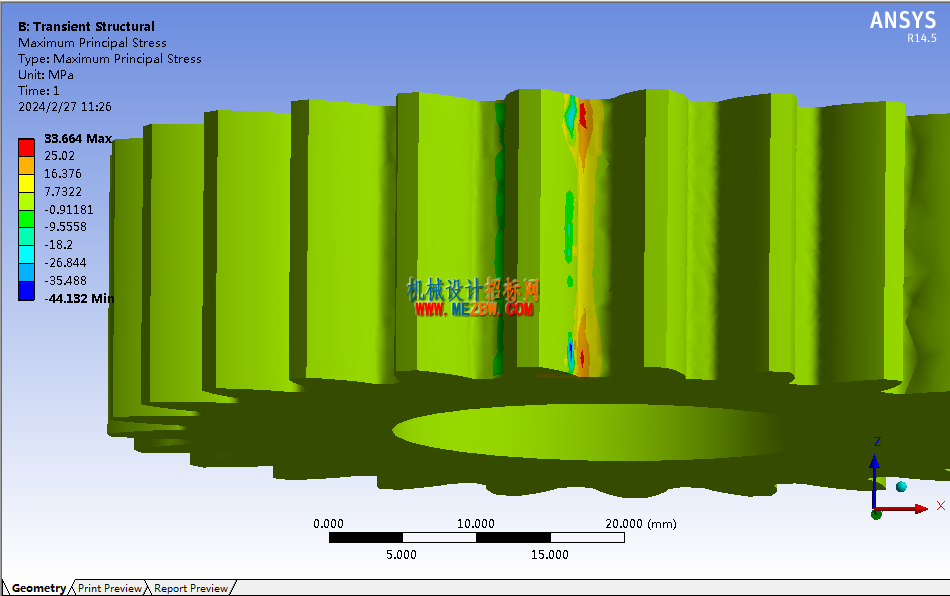950x596 pixels.
Task: Click the -18.2 legend value
Action: click(x=58, y=245)
